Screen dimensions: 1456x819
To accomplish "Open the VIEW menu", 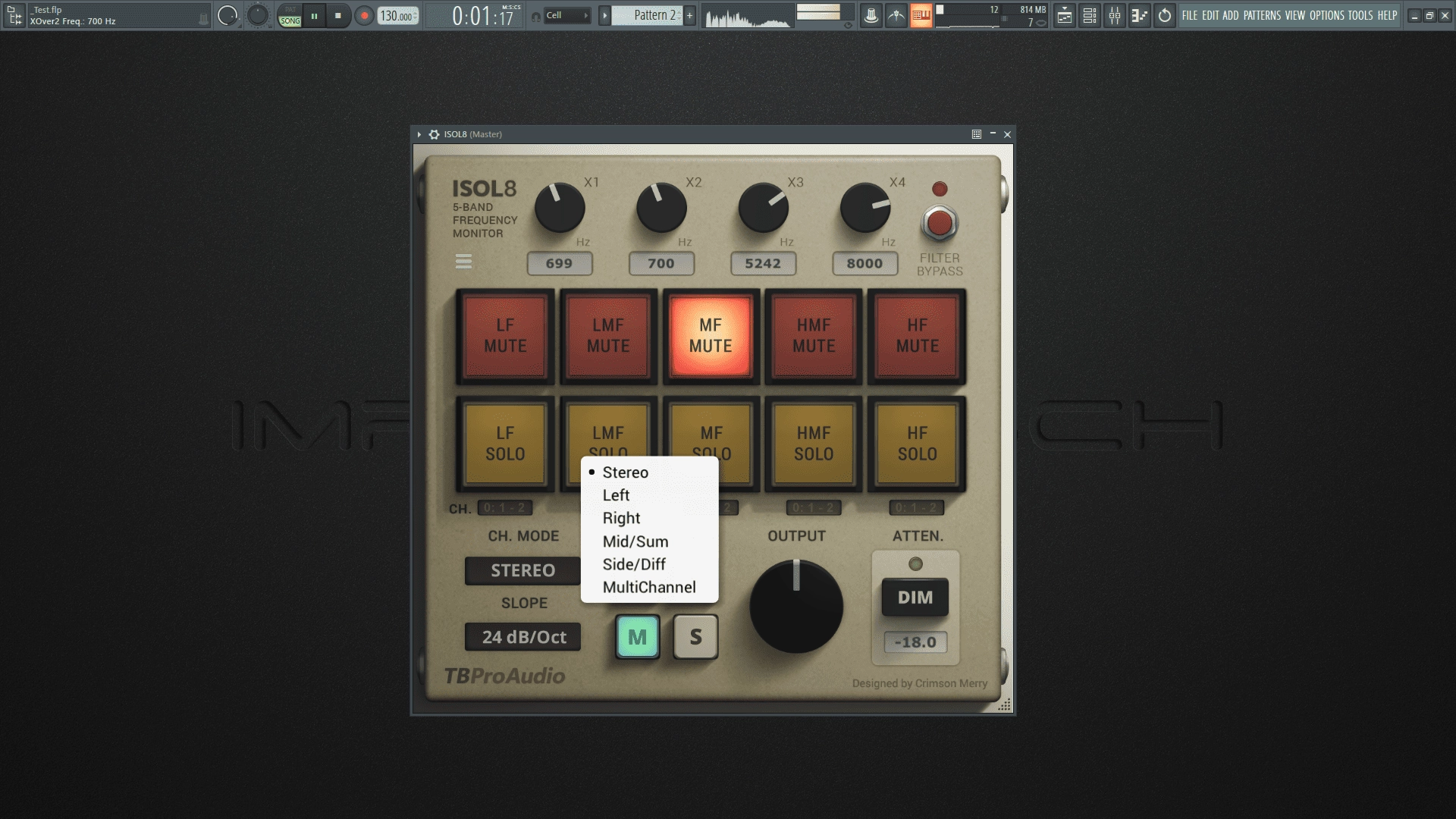I will [1295, 15].
